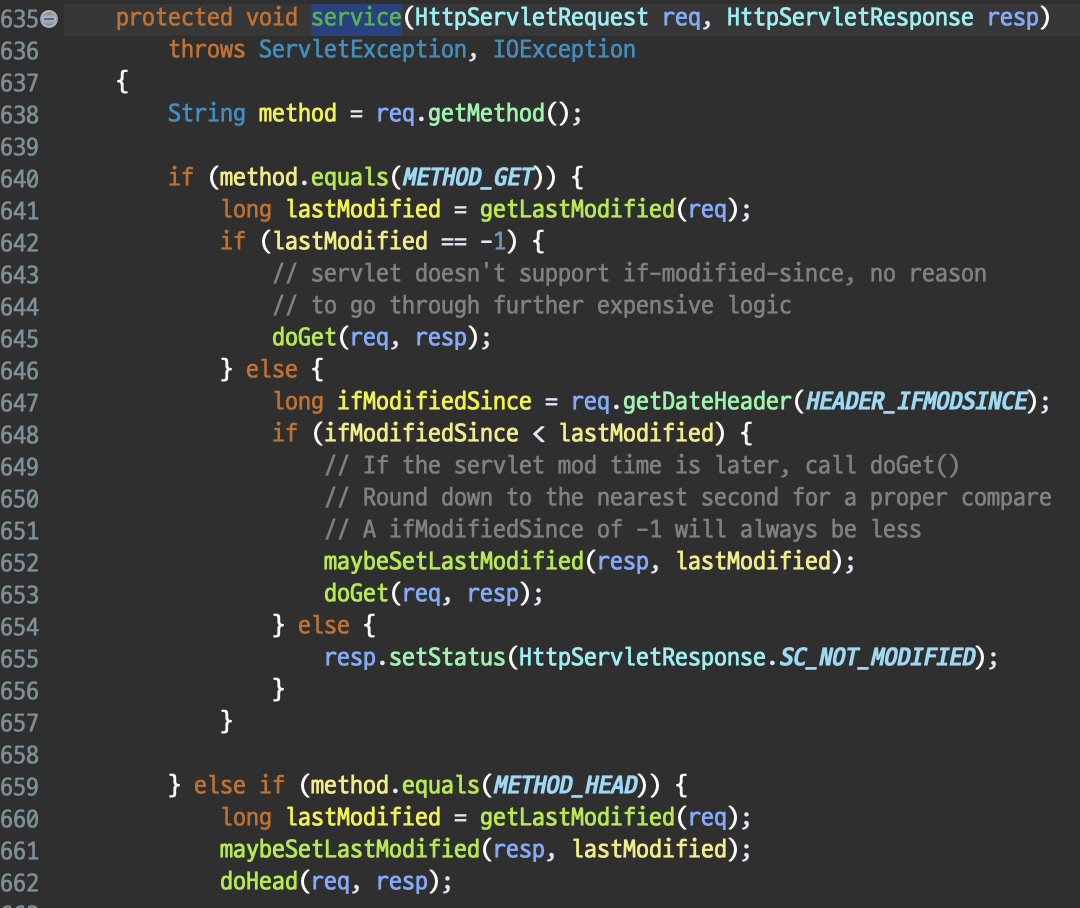Screen dimensions: 1080x908
Task: Click the comment 'If the servlet mod time is later'
Action: point(641,466)
